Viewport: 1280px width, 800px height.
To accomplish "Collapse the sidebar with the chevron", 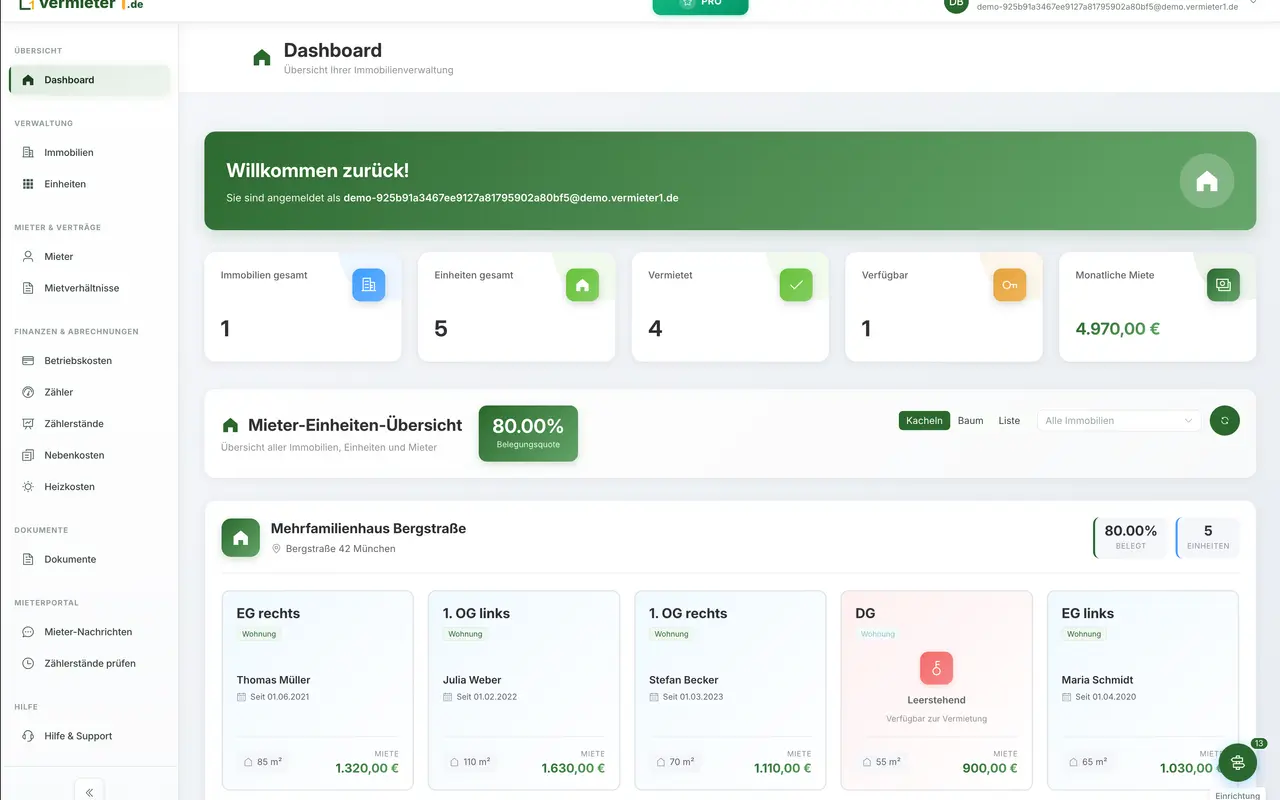I will [89, 790].
